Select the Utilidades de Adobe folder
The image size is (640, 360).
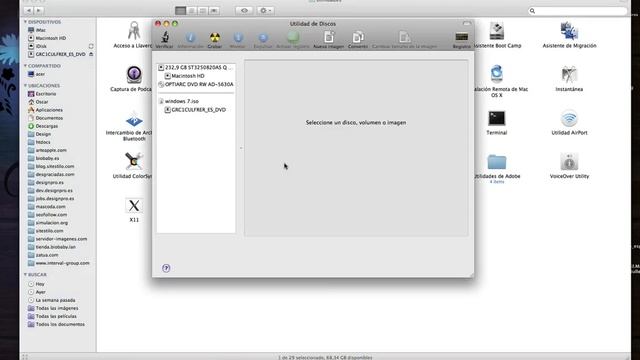(x=497, y=162)
